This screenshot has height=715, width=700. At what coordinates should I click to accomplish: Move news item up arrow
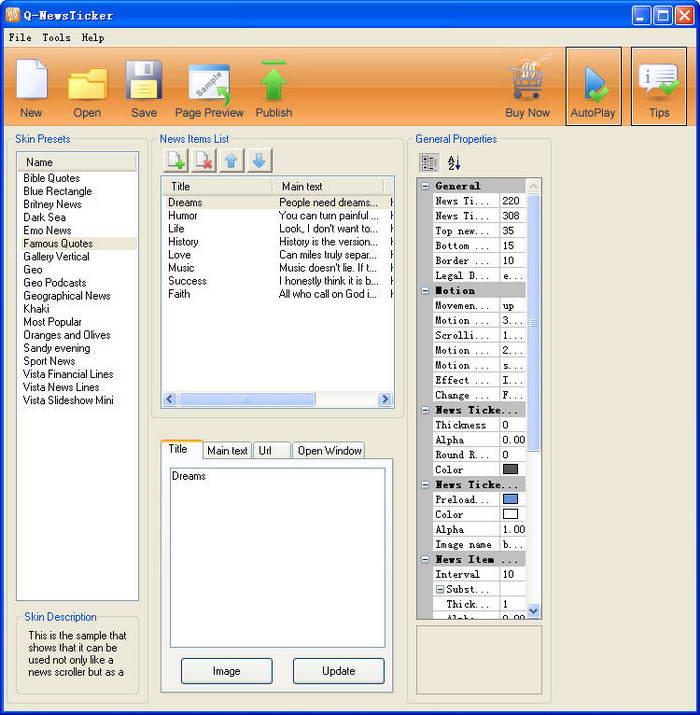[x=232, y=161]
